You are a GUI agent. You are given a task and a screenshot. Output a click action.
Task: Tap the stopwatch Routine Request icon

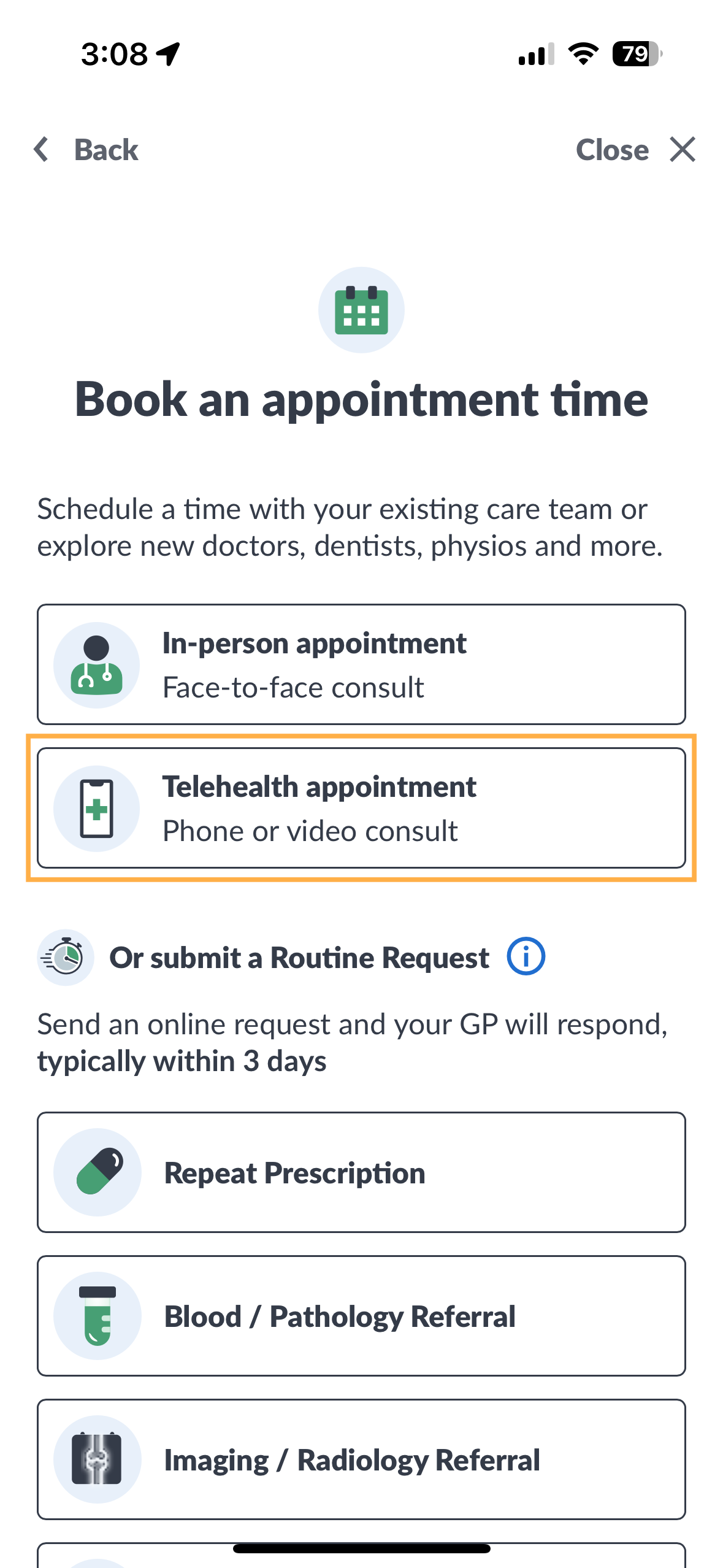tap(65, 957)
